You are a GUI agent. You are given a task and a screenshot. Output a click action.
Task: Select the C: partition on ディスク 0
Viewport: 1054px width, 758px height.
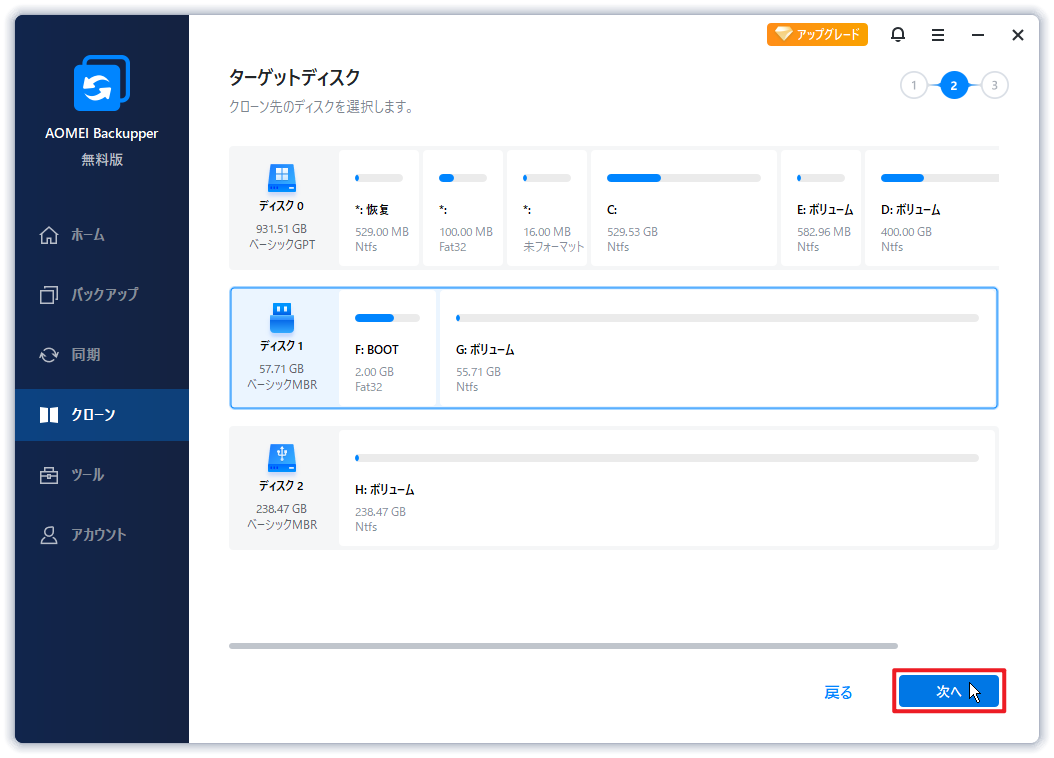coord(683,208)
